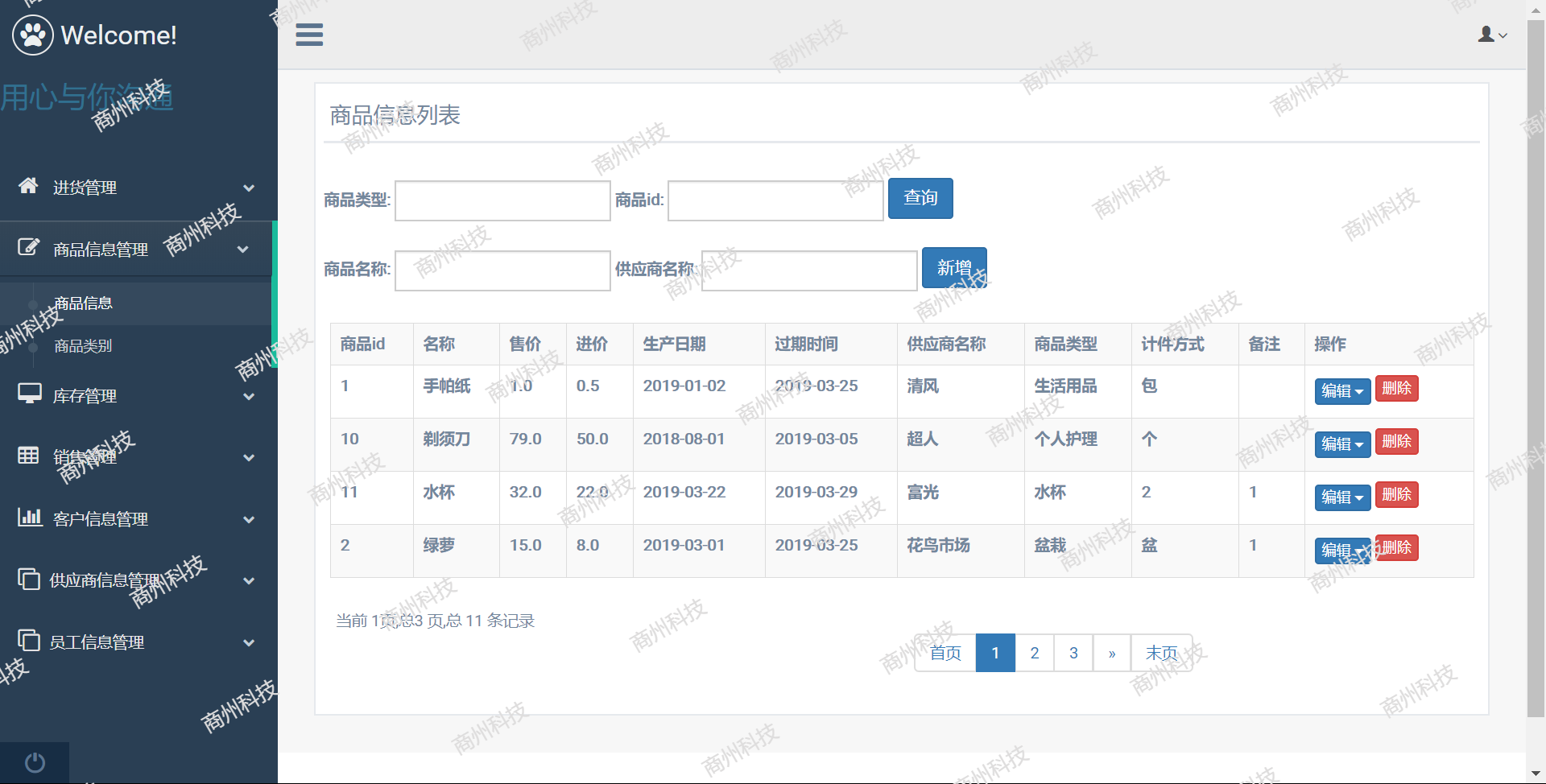Screen dimensions: 1546x784
Task: Open 供应商信息管理 menu
Action: point(137,580)
